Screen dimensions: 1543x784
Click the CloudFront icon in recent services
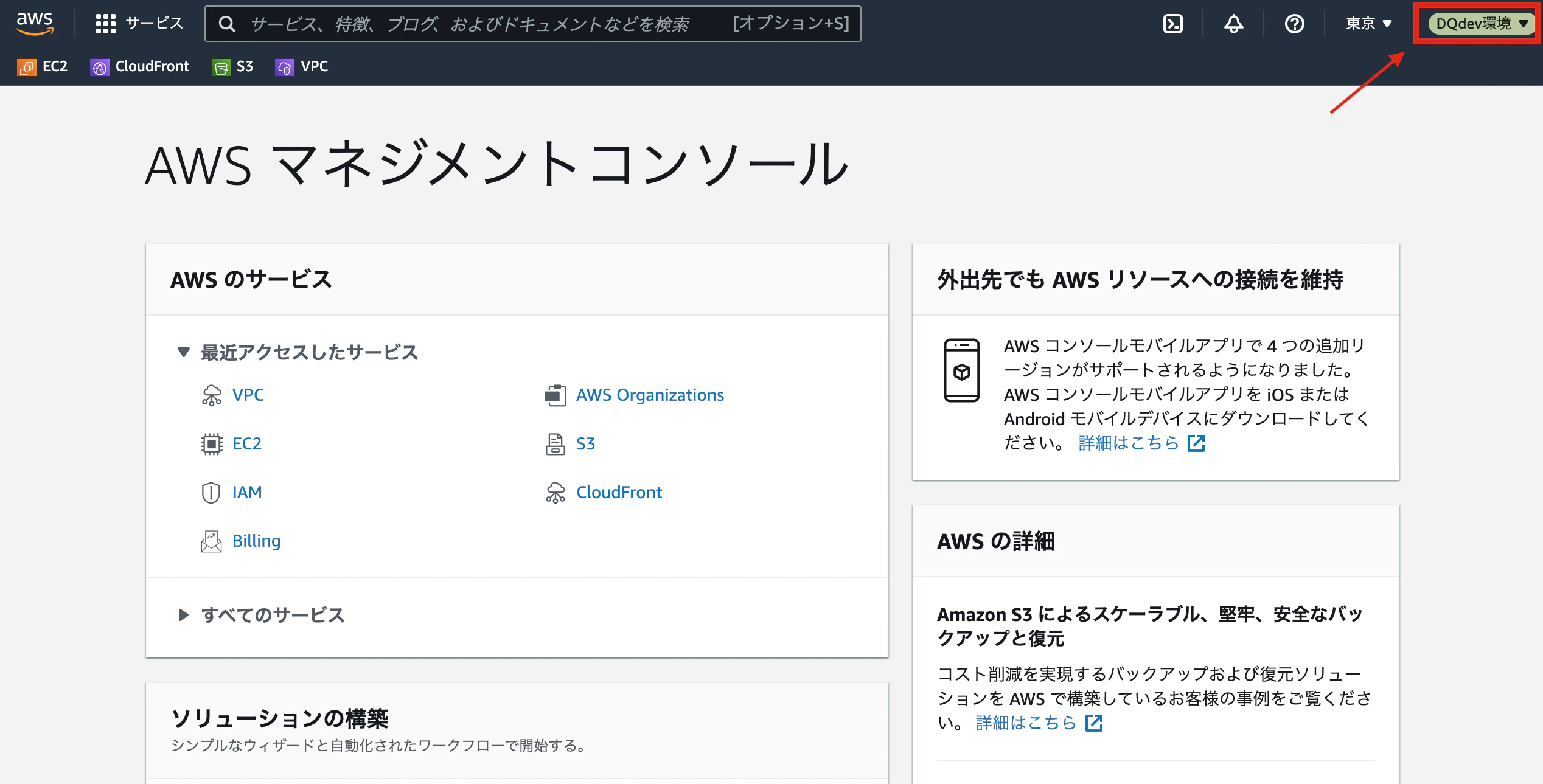pos(555,493)
